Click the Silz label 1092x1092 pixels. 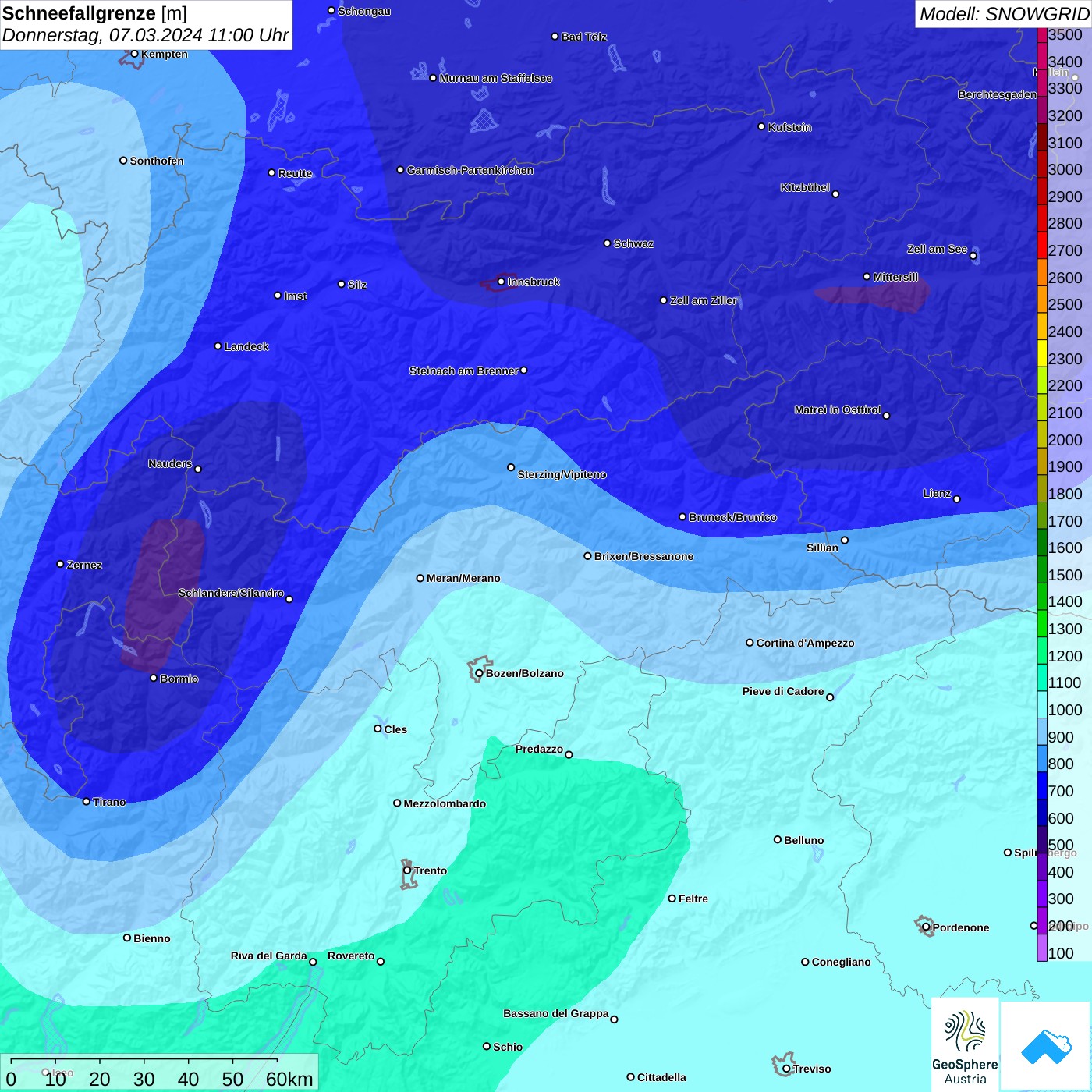(357, 285)
